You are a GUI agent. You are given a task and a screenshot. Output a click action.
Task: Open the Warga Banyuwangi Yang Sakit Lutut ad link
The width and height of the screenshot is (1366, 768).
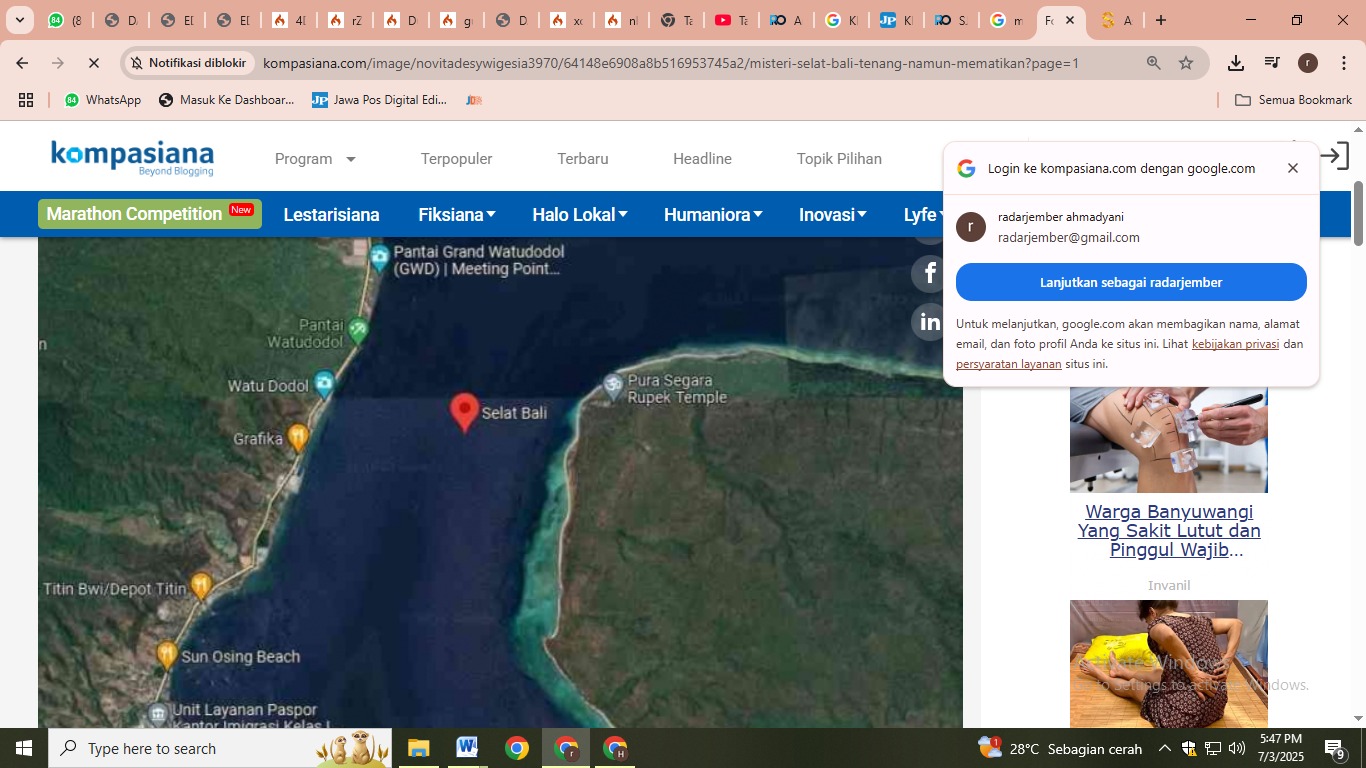click(1169, 531)
